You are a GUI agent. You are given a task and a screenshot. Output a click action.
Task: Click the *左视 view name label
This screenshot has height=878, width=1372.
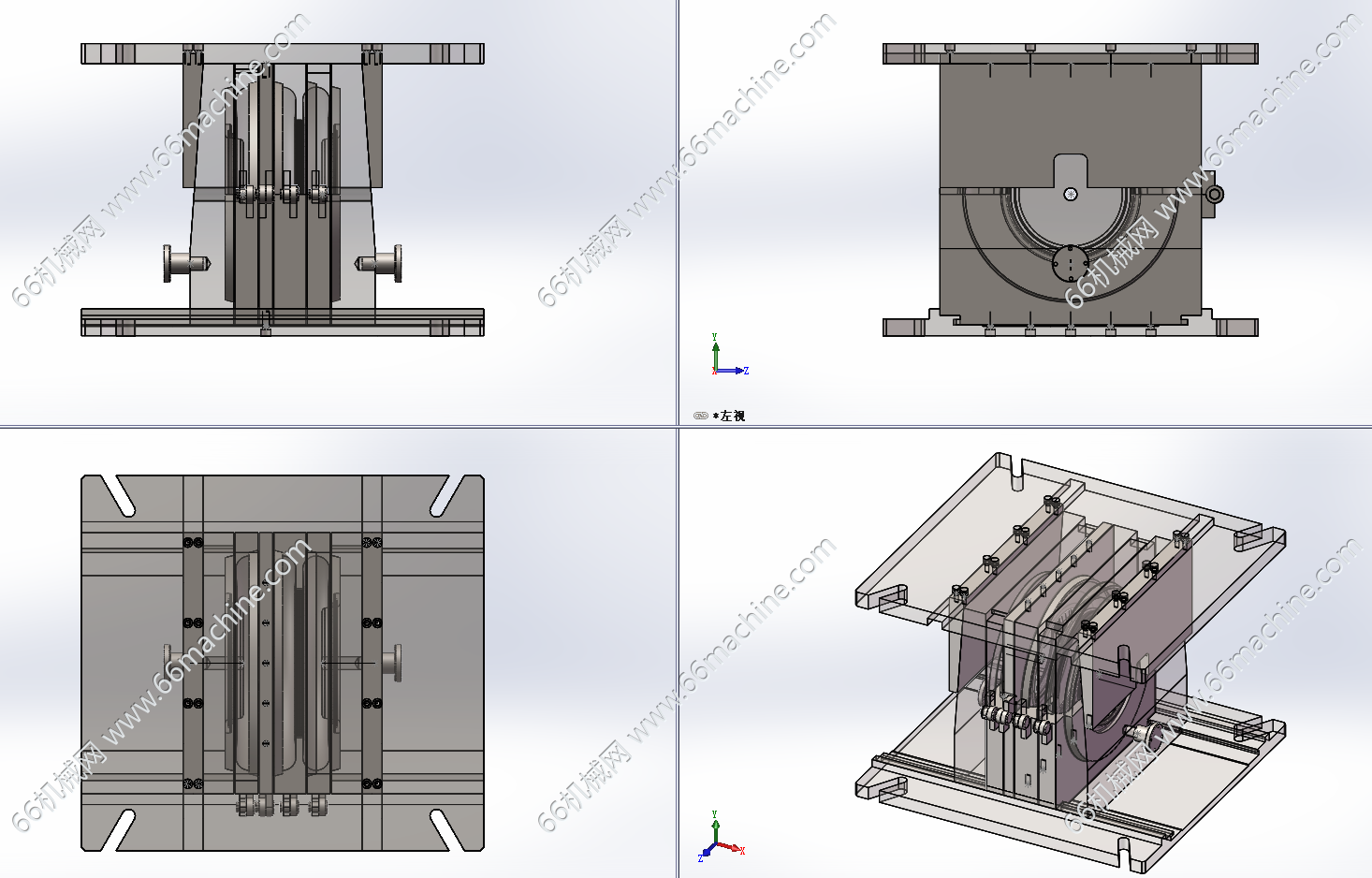click(x=731, y=416)
